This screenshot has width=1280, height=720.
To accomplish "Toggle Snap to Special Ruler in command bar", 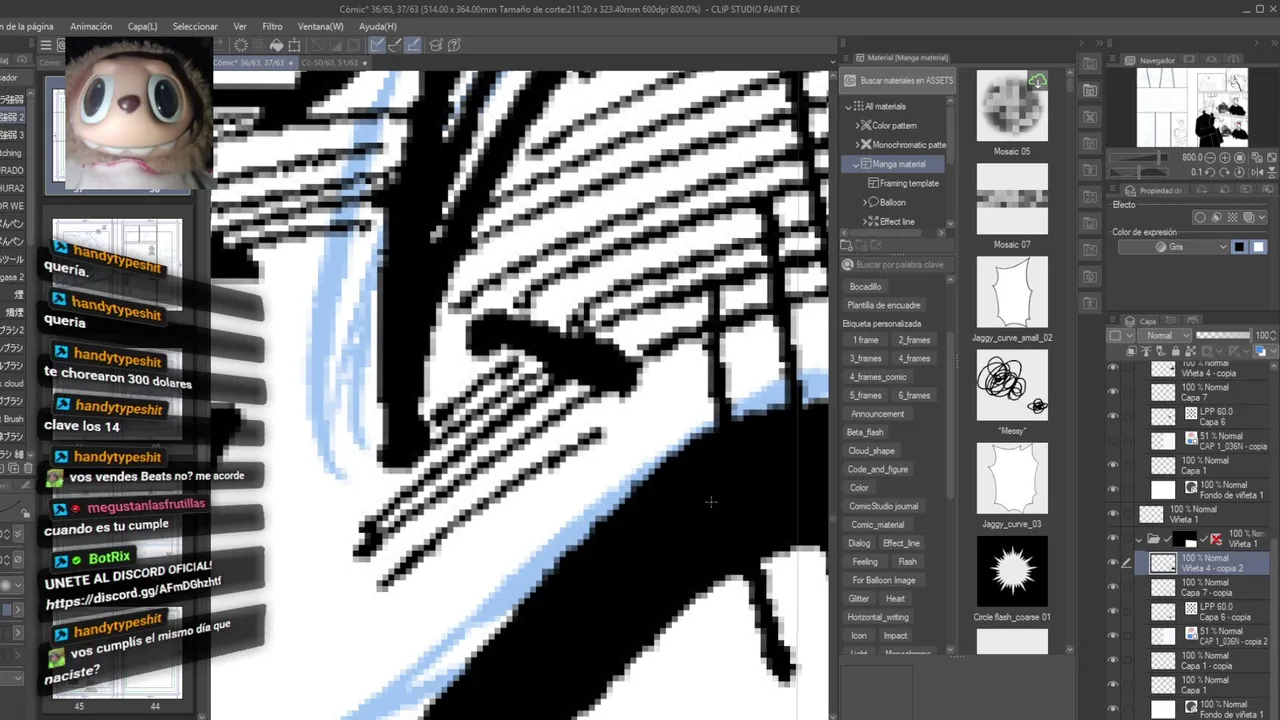I will tap(395, 45).
